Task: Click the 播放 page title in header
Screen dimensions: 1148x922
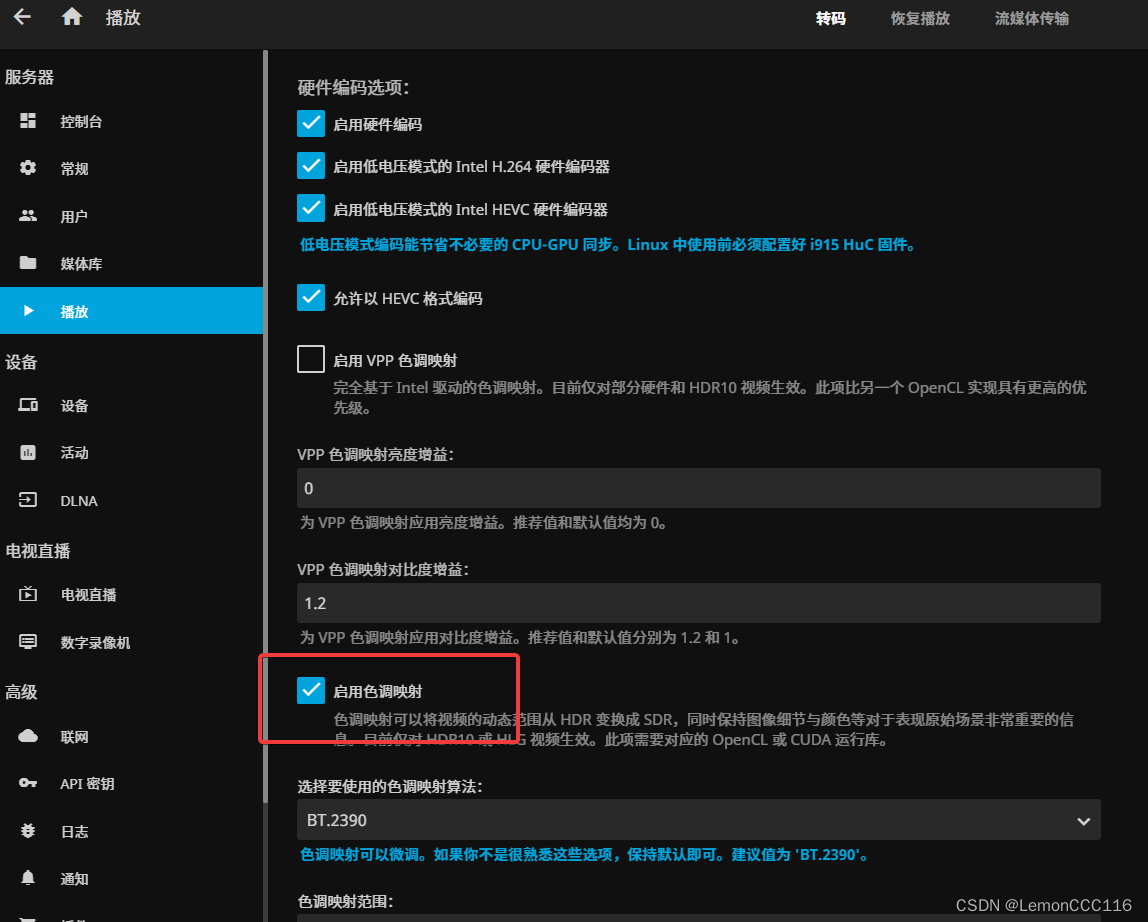Action: pos(123,17)
